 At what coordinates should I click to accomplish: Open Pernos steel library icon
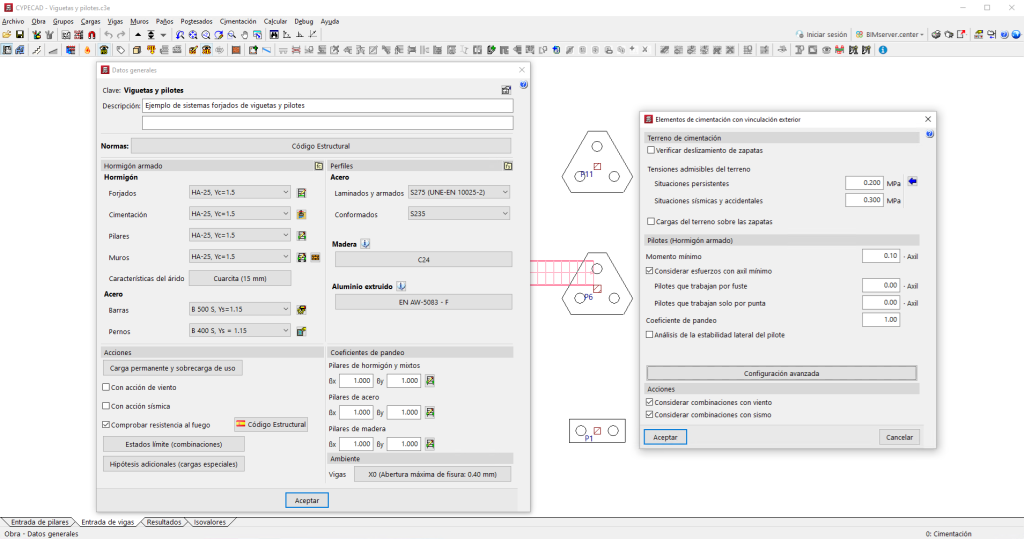(302, 331)
